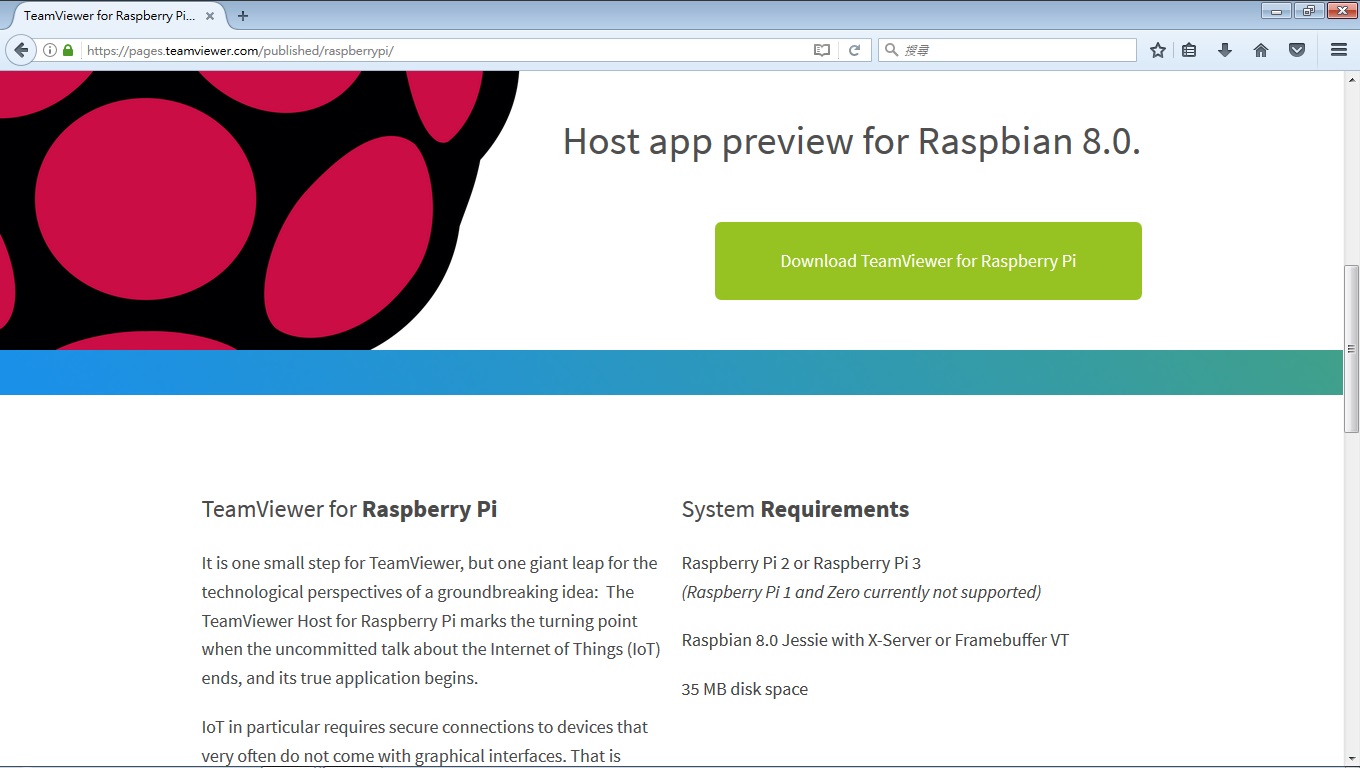This screenshot has width=1360, height=768.
Task: Click scrollbar up arrow
Action: (1351, 78)
